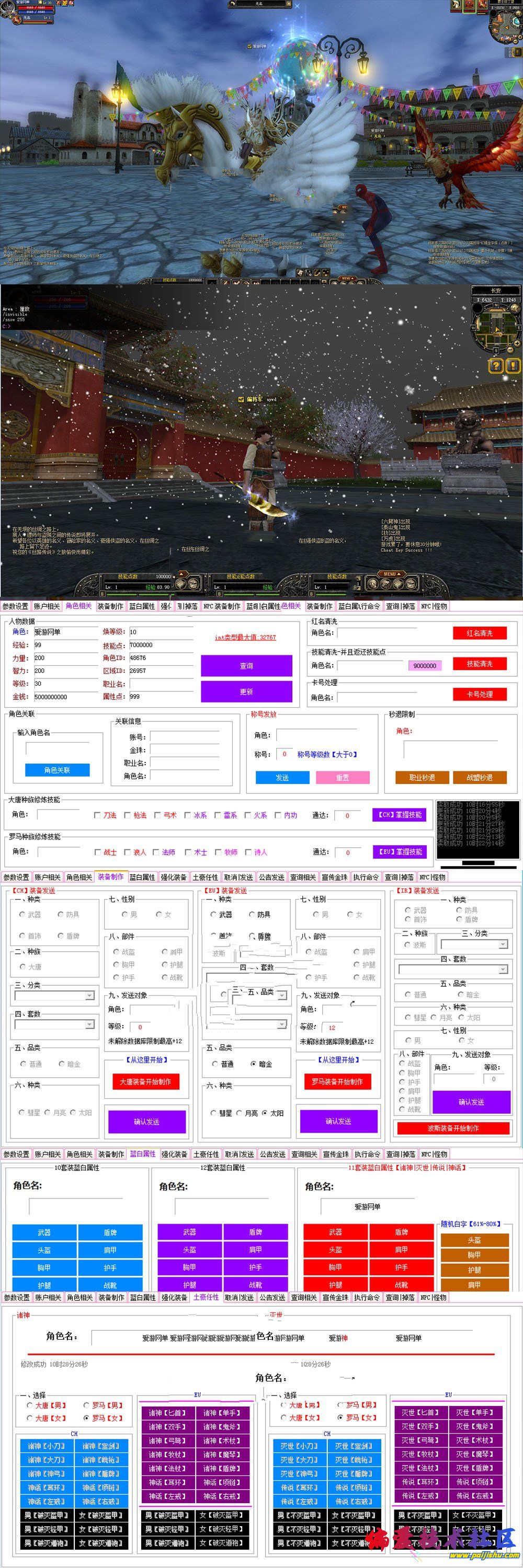
Task: Open 参数设置 tab above the 人物数据 panel
Action: (16, 606)
